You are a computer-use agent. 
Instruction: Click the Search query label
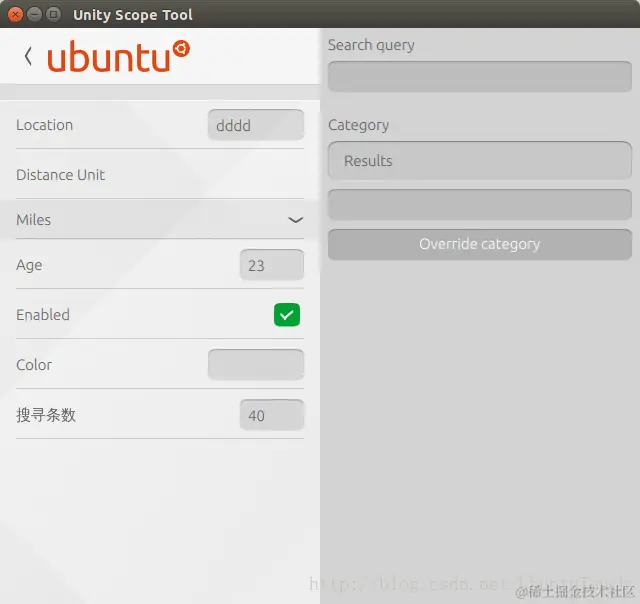click(371, 45)
